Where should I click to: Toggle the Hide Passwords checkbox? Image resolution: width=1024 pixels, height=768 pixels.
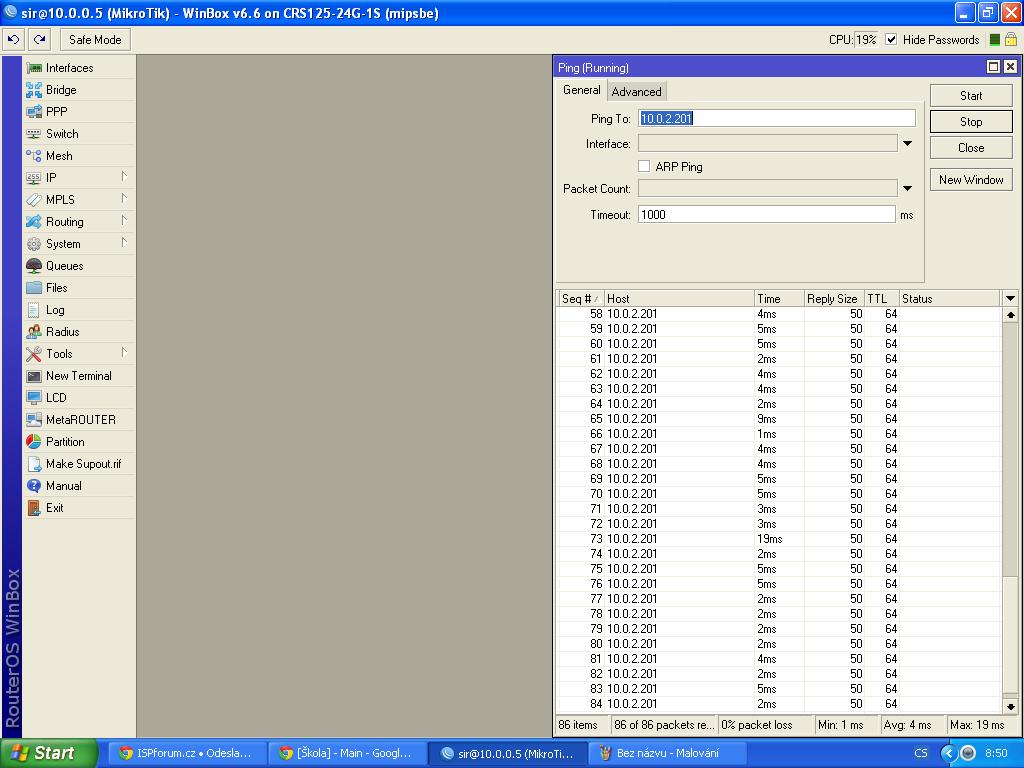(891, 40)
